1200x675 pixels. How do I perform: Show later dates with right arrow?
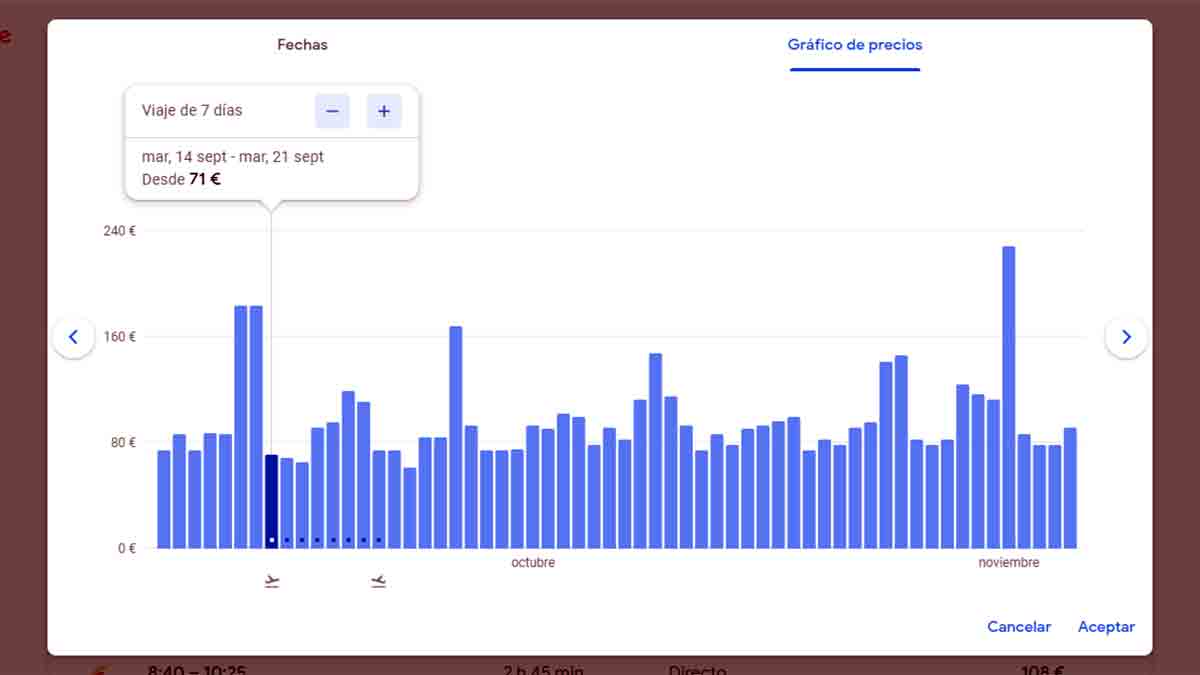[x=1126, y=338]
